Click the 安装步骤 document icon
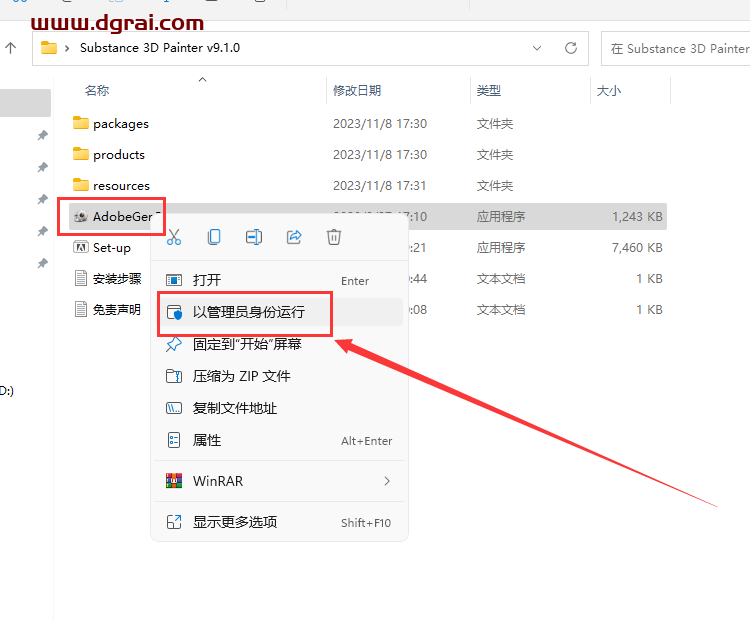750x621 pixels. tap(81, 278)
